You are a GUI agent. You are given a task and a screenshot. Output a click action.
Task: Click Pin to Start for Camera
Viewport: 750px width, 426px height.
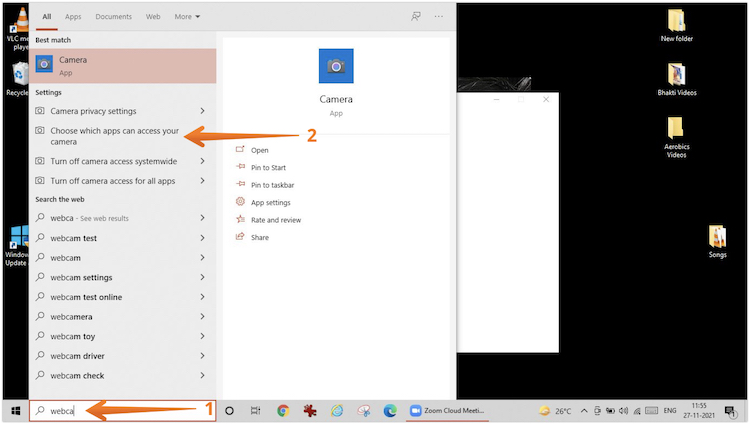click(268, 168)
